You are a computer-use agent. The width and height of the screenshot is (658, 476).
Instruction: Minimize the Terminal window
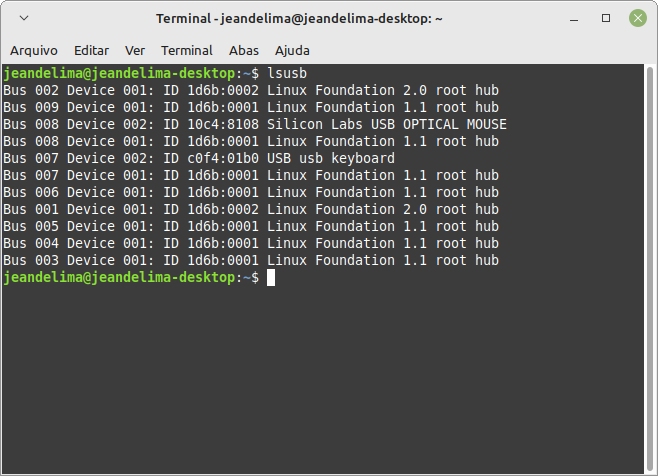(x=574, y=19)
